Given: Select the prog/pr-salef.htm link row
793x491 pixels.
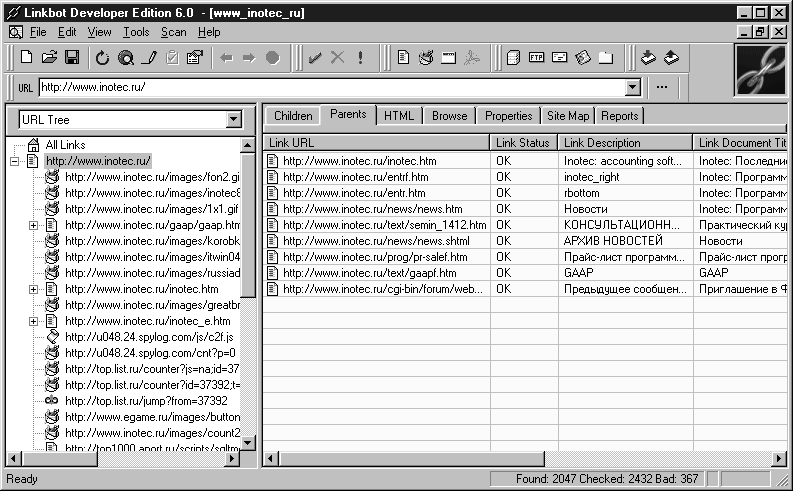Looking at the screenshot, I should point(525,257).
